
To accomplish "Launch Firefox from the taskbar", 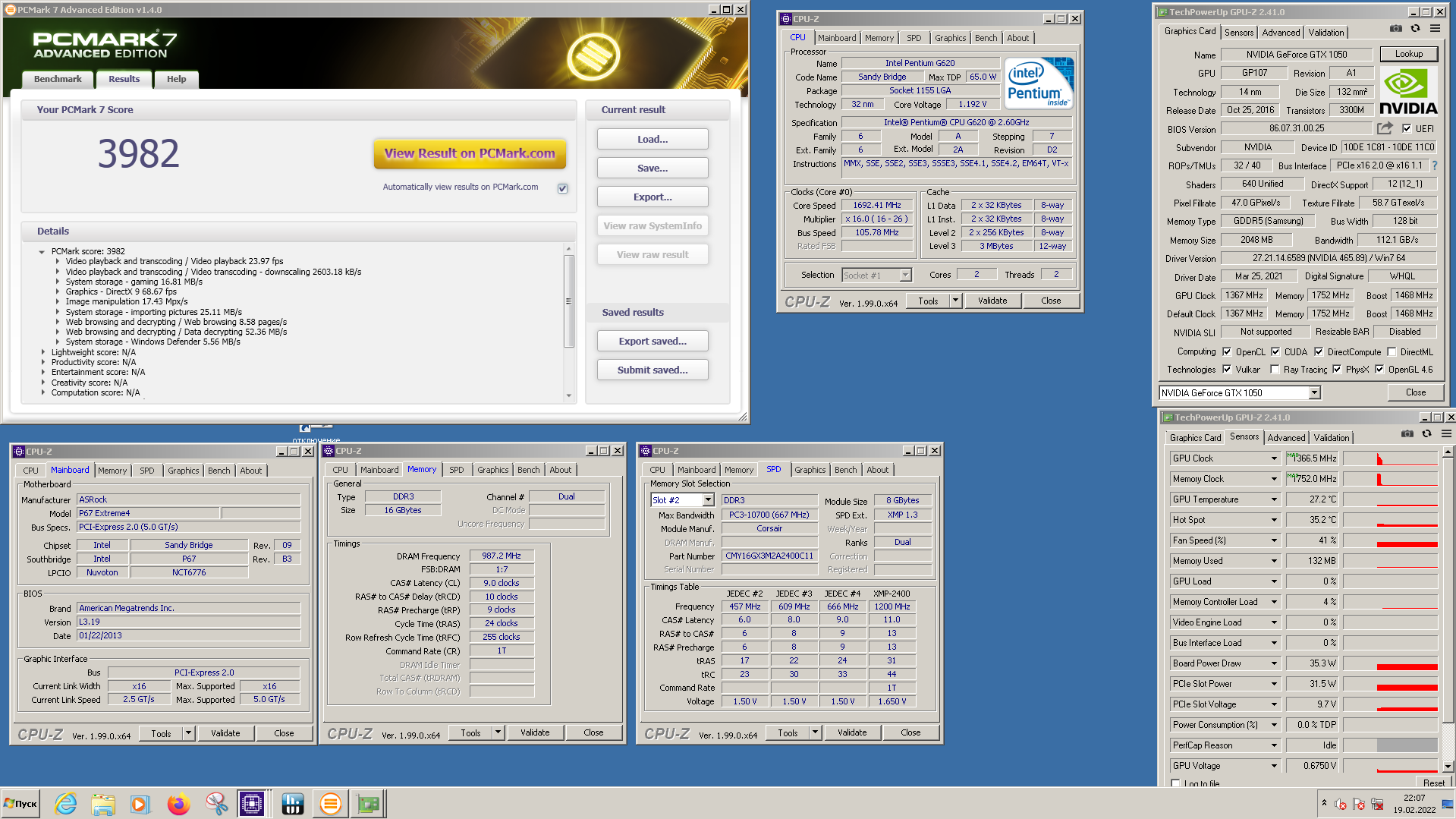I will click(x=178, y=803).
